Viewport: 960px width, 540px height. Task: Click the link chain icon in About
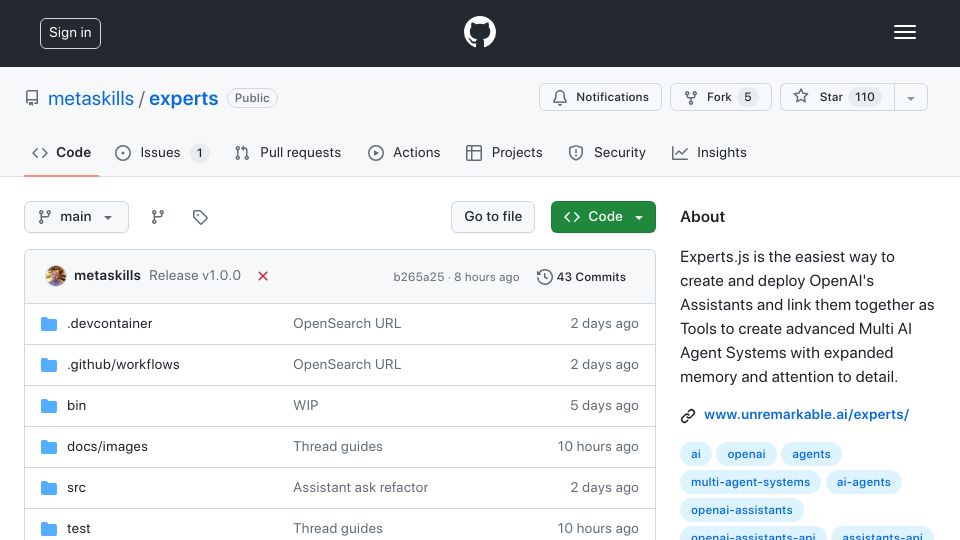688,416
